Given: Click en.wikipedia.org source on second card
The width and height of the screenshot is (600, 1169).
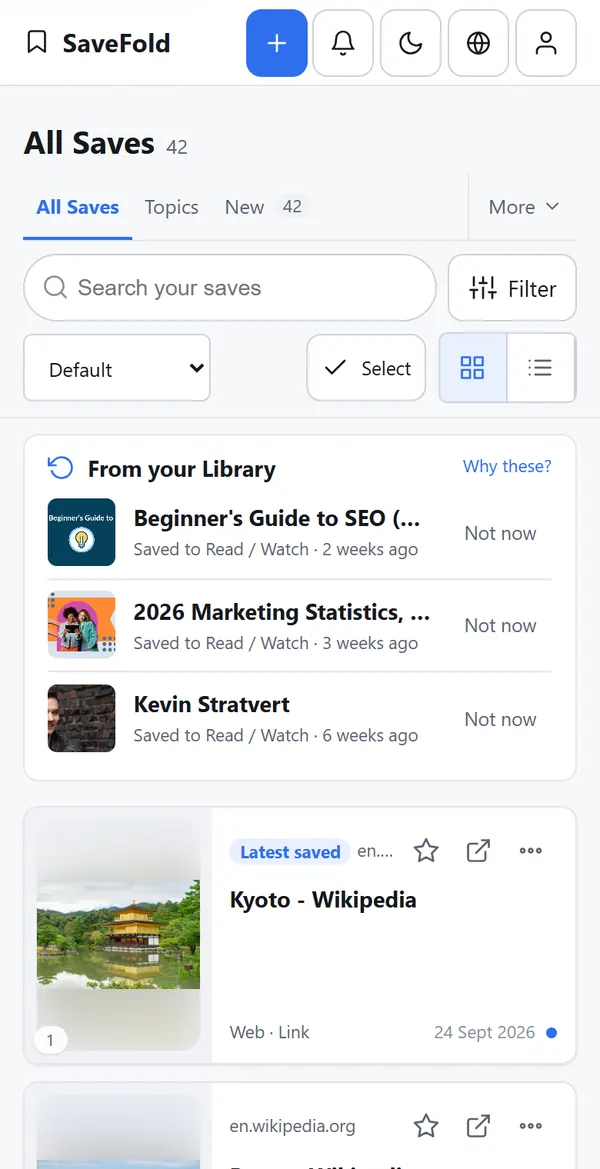Looking at the screenshot, I should 292,1127.
